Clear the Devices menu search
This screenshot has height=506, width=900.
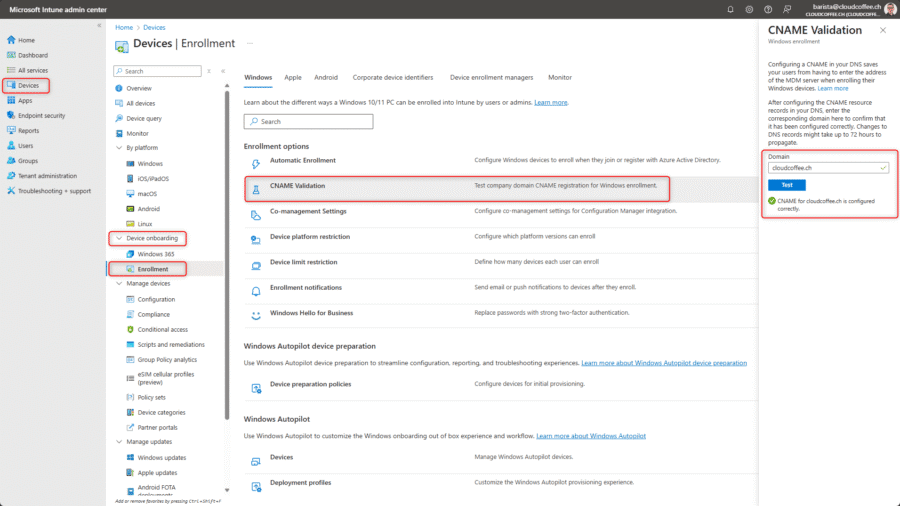[x=209, y=71]
